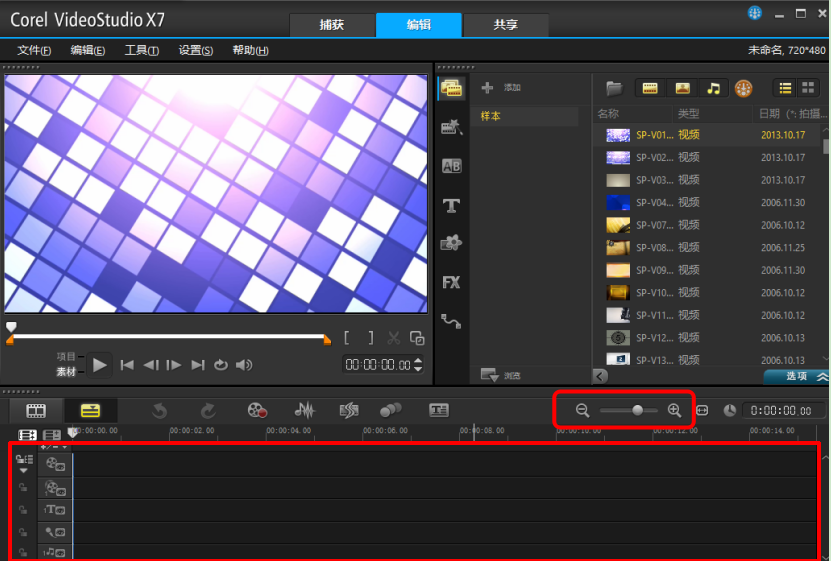This screenshot has height=561, width=831.
Task: Fit project in timeline window
Action: [702, 410]
